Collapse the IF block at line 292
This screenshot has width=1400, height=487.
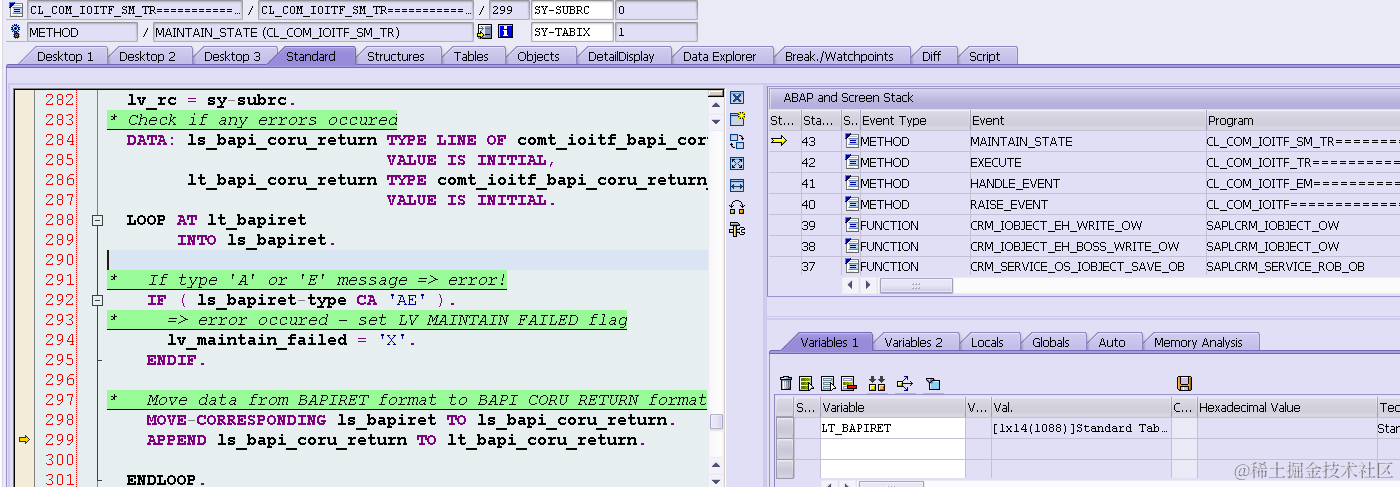[x=97, y=300]
